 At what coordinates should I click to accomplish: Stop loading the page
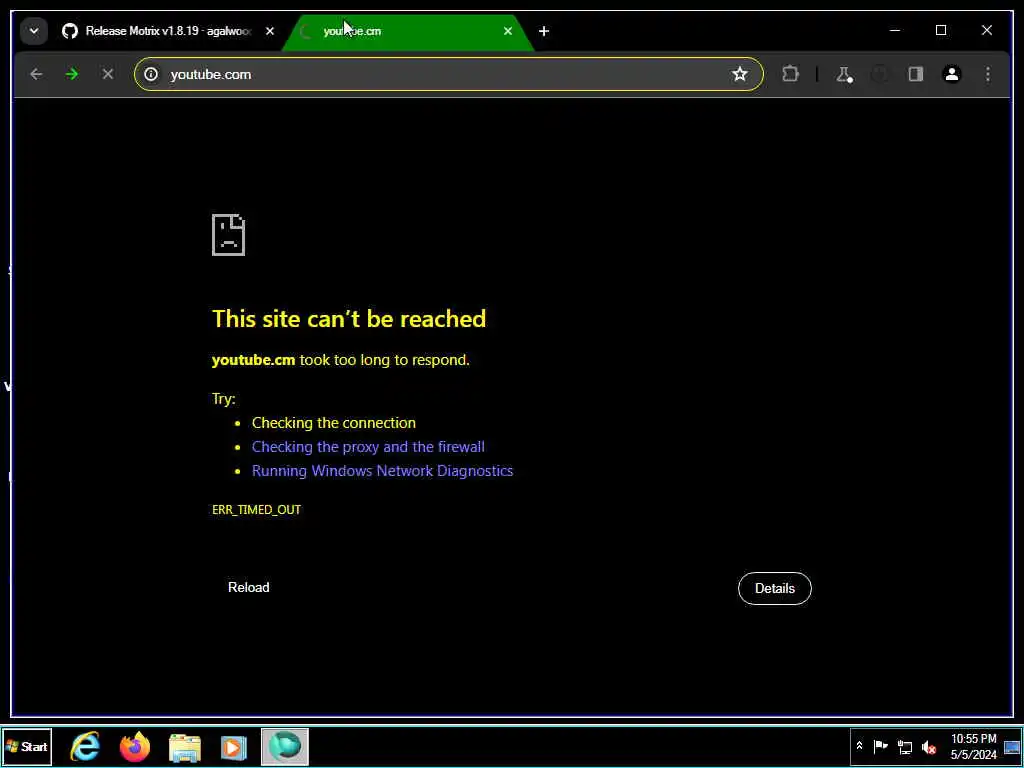[108, 74]
